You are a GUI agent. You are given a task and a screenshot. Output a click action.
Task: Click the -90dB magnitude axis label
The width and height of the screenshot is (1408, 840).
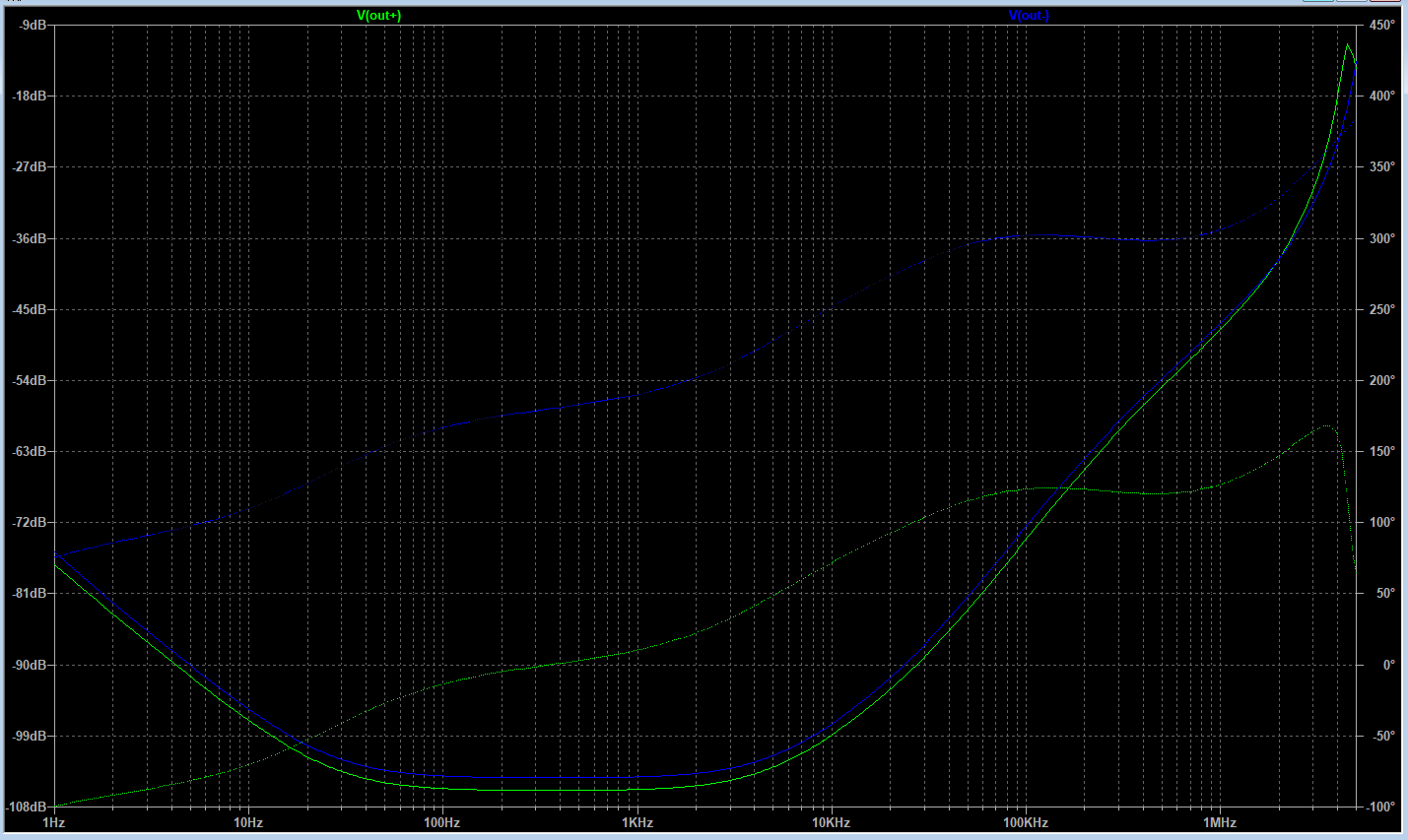(30, 665)
